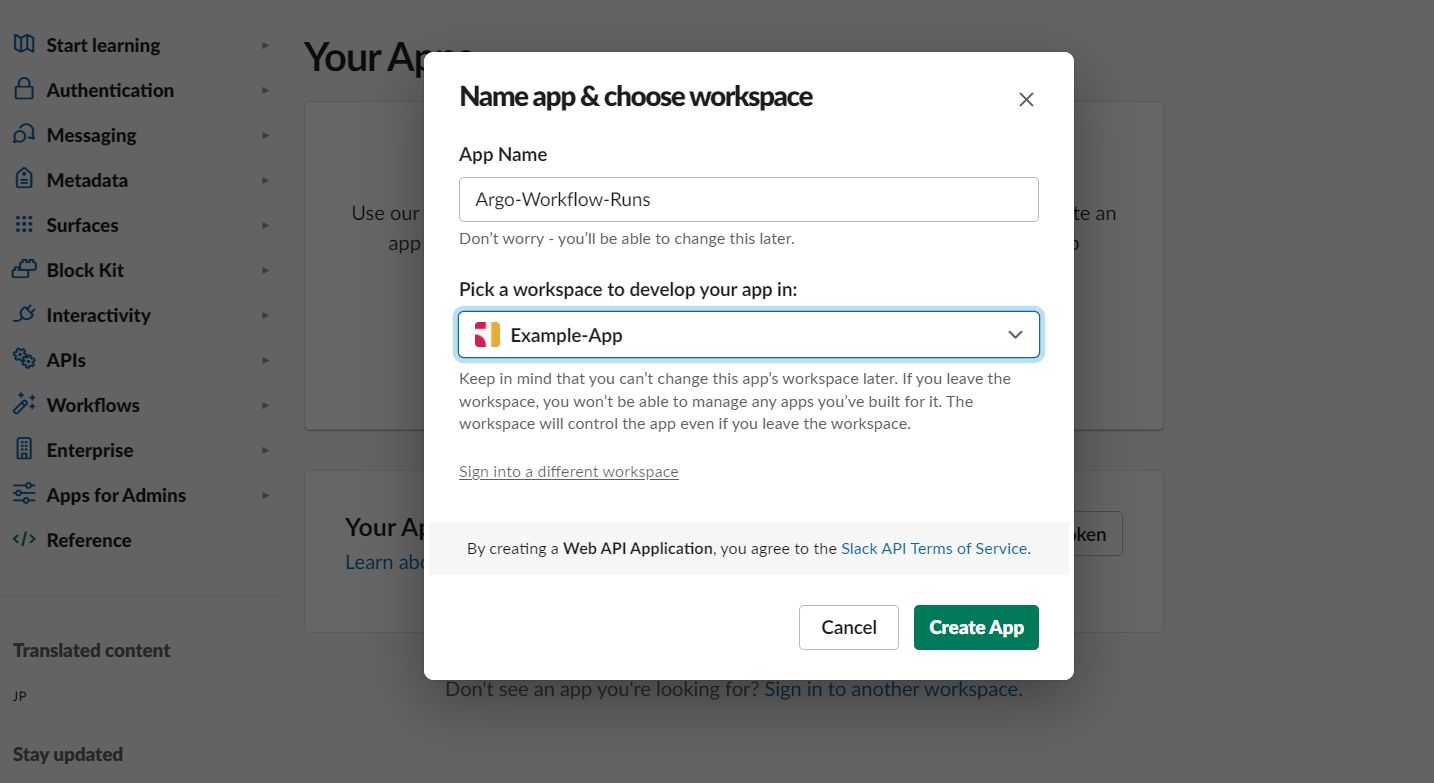Image resolution: width=1434 pixels, height=783 pixels.
Task: Expand the Authentication section arrow
Action: [265, 90]
